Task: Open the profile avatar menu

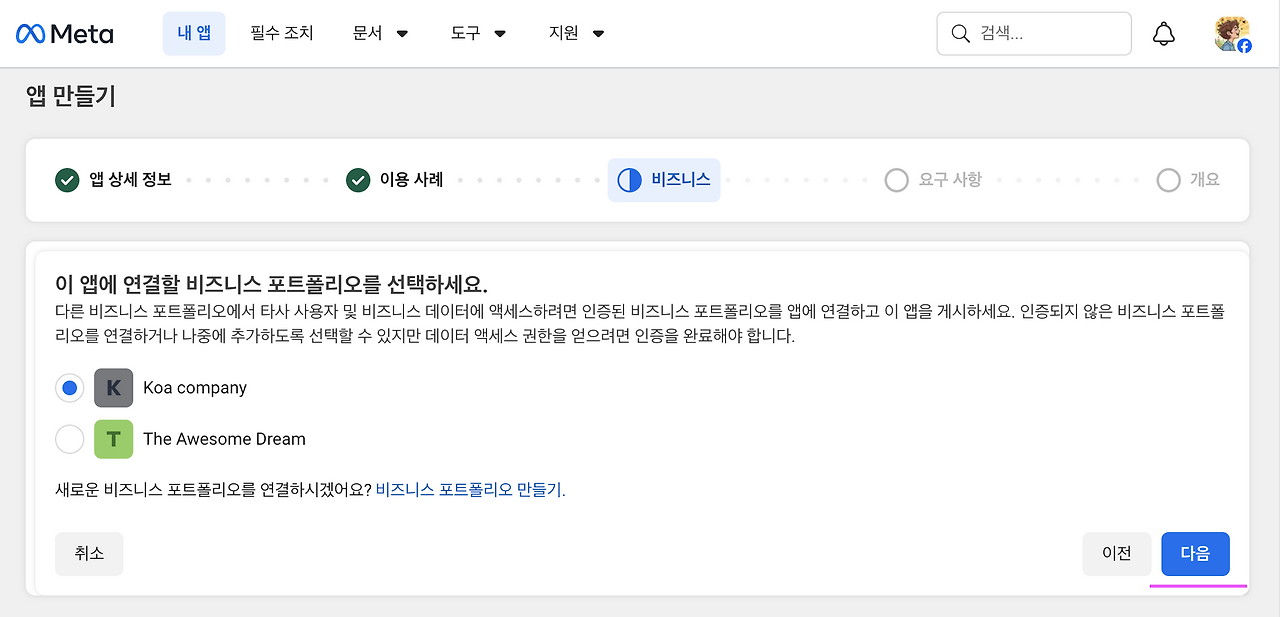Action: (x=1232, y=34)
